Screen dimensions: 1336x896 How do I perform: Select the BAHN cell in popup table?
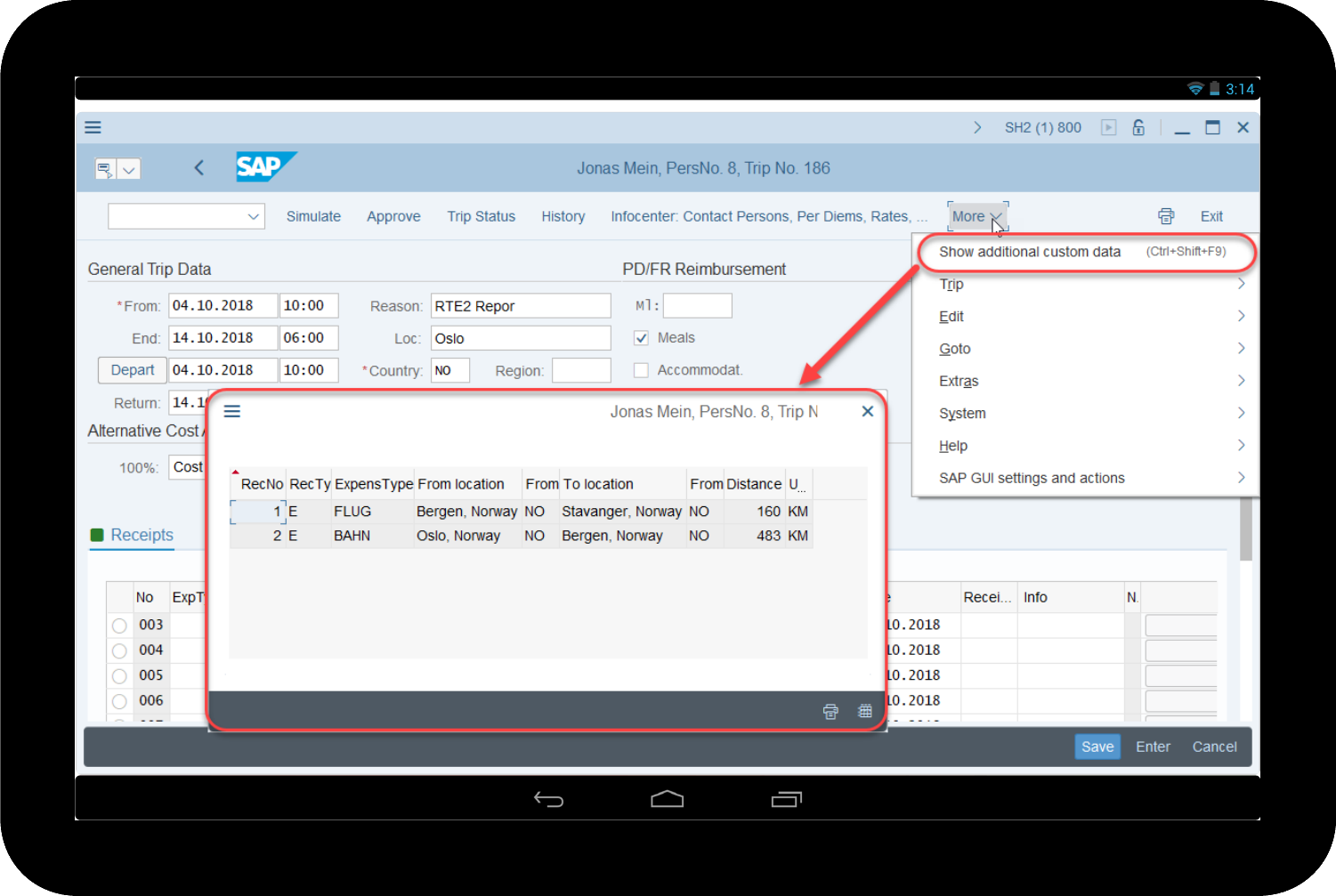coord(372,536)
